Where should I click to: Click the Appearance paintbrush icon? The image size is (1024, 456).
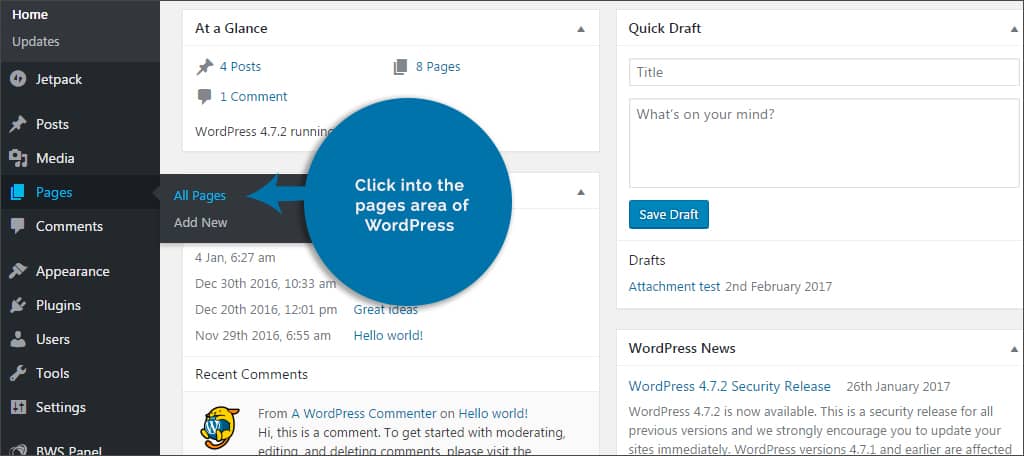(x=18, y=271)
